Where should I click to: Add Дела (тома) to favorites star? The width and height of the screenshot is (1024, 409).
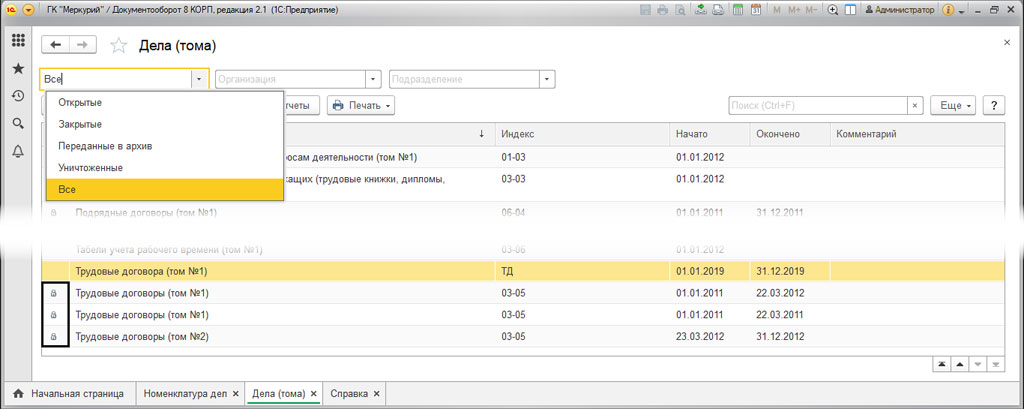tap(118, 45)
